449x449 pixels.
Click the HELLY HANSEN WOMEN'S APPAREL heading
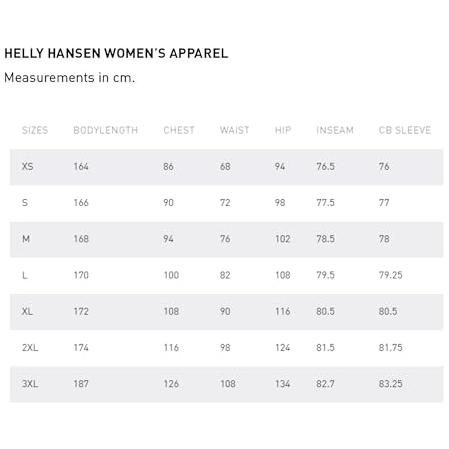[116, 53]
